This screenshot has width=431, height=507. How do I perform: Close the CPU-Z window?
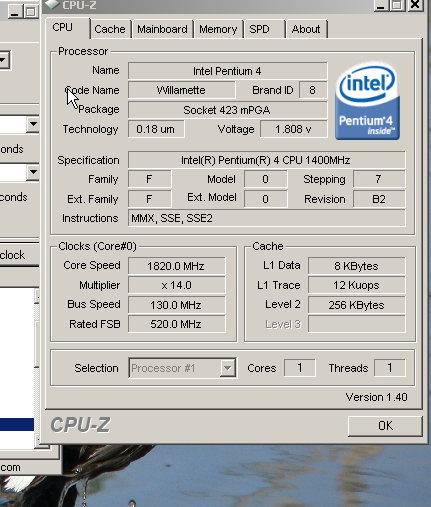tap(416, 5)
